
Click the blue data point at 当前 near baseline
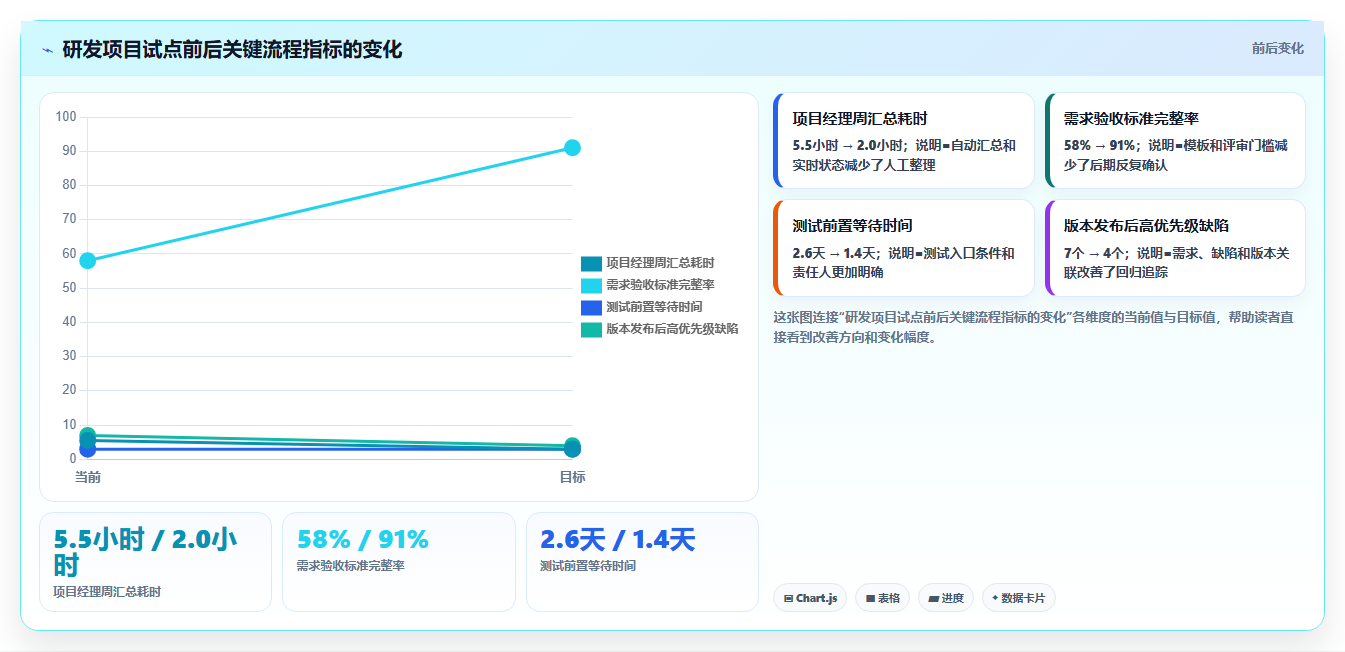tap(88, 450)
